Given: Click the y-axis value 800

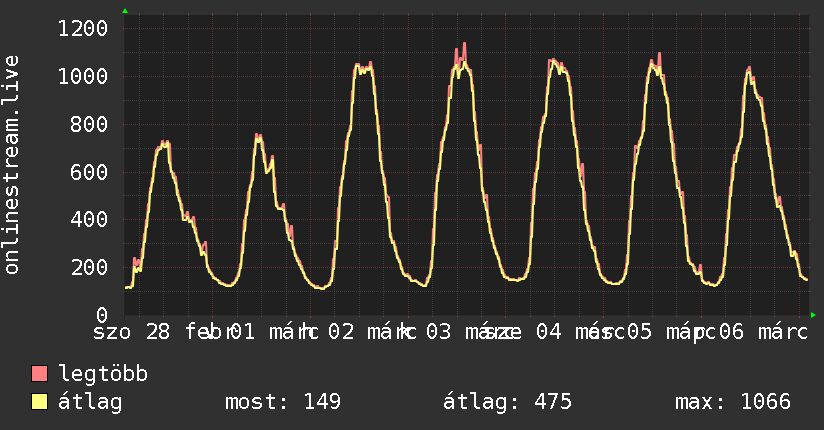Looking at the screenshot, I should pos(89,125).
